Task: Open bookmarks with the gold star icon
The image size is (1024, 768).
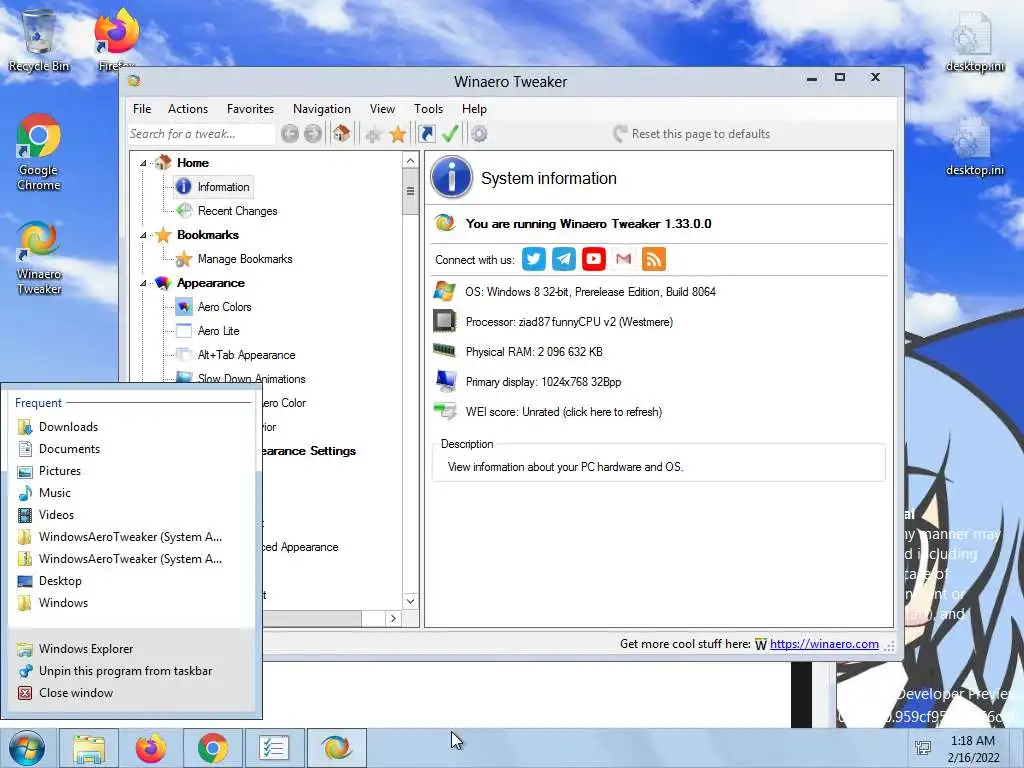Action: [x=398, y=135]
